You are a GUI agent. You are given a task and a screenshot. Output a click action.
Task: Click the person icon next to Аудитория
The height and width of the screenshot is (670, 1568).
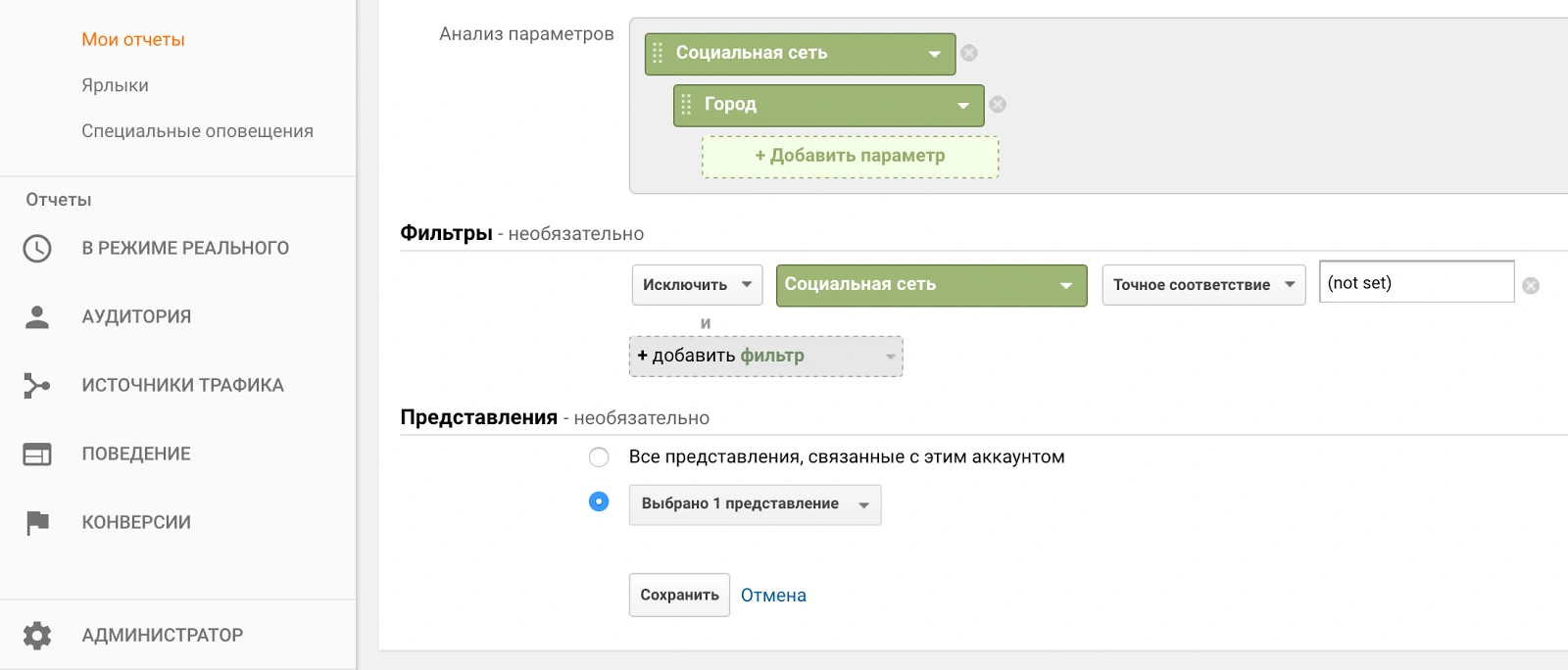pyautogui.click(x=37, y=317)
